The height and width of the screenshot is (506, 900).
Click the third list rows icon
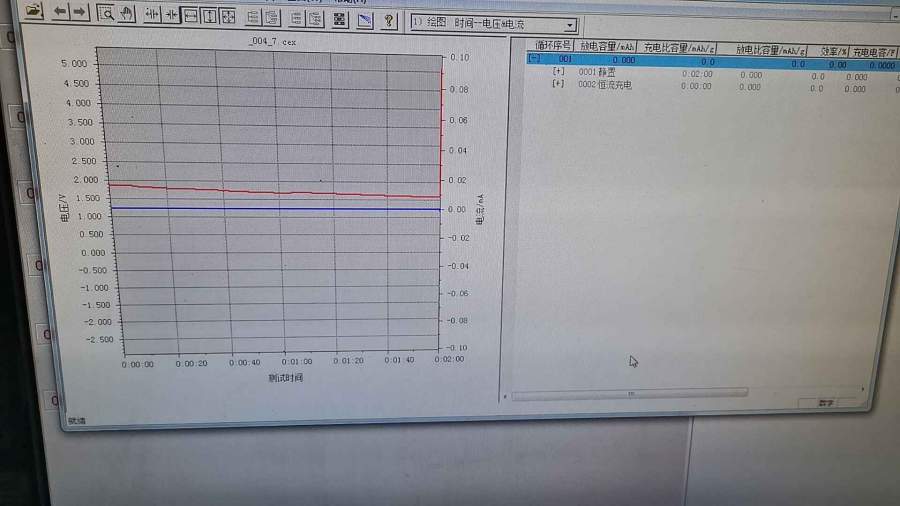[x=296, y=19]
